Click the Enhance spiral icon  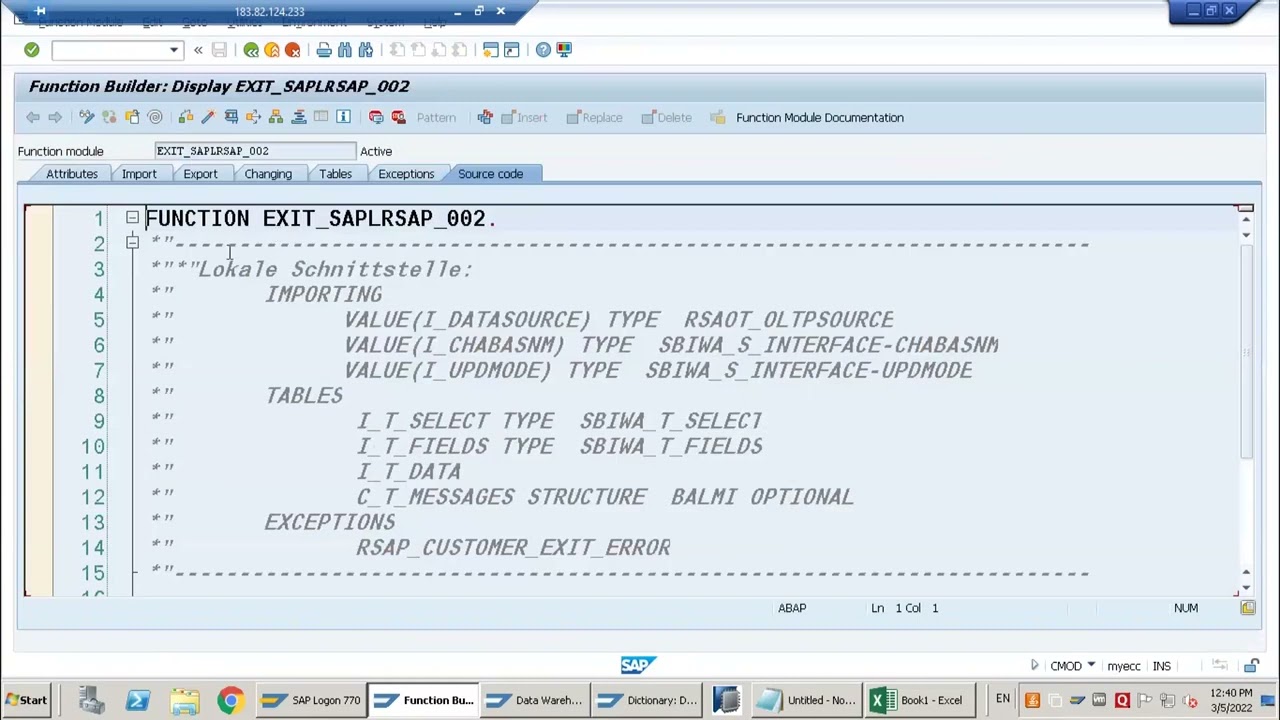[155, 118]
